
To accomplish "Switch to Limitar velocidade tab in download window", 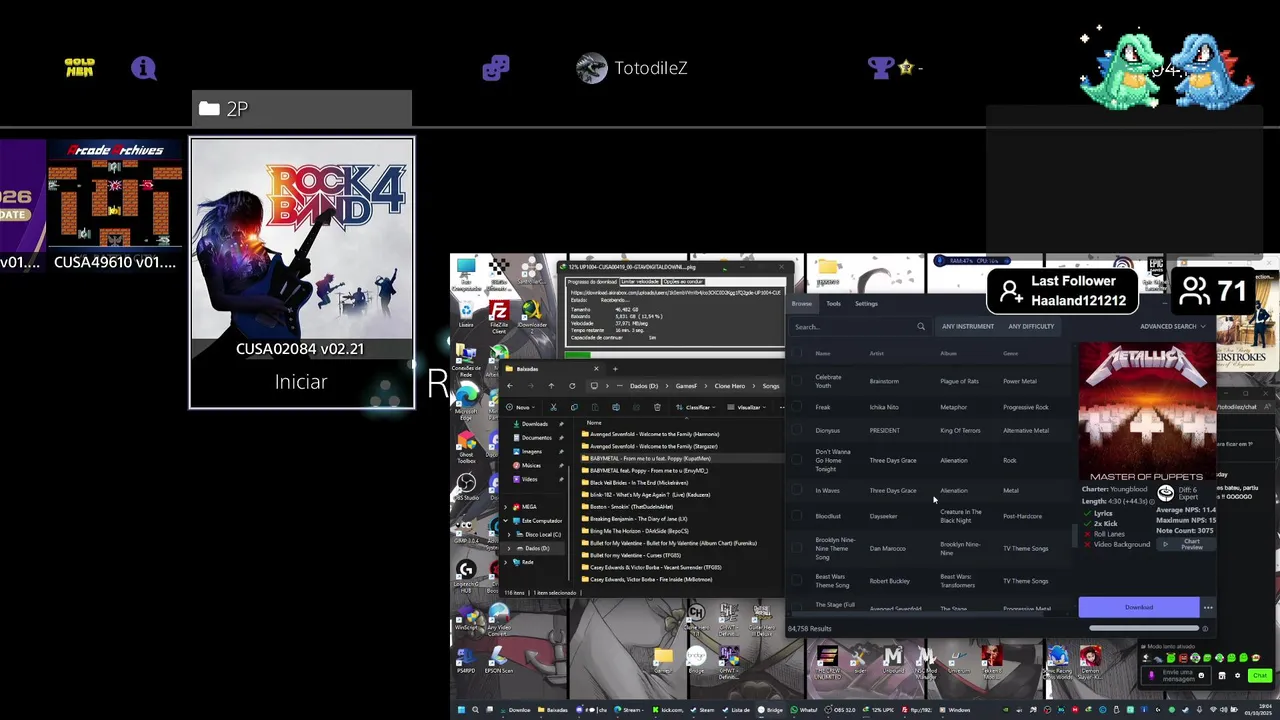I will tap(641, 282).
